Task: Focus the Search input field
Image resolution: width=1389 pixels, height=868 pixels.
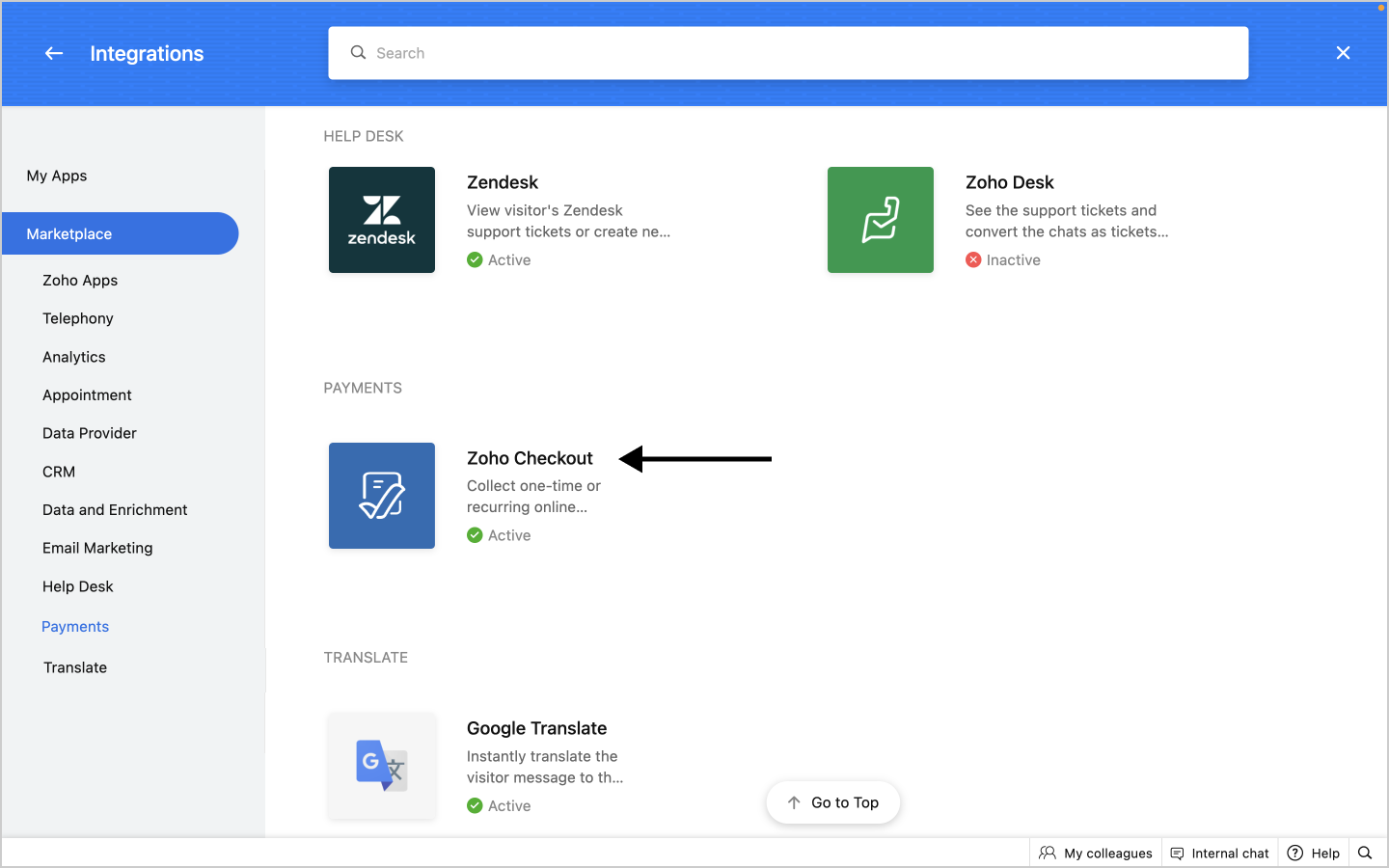Action: point(788,53)
